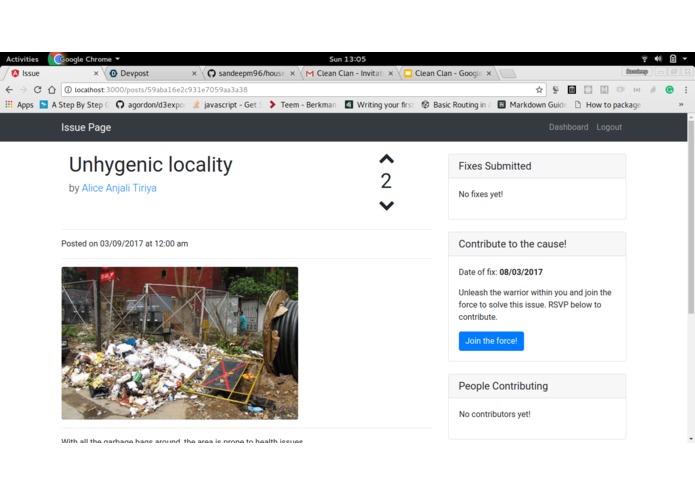This screenshot has width=695, height=494.
Task: Open the Apps bookmarks grid icon
Action: click(9, 105)
